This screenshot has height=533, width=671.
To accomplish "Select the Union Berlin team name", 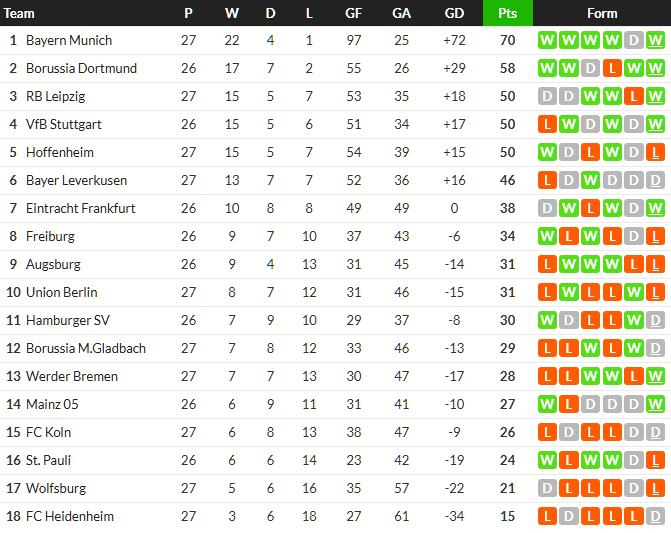I will [61, 293].
